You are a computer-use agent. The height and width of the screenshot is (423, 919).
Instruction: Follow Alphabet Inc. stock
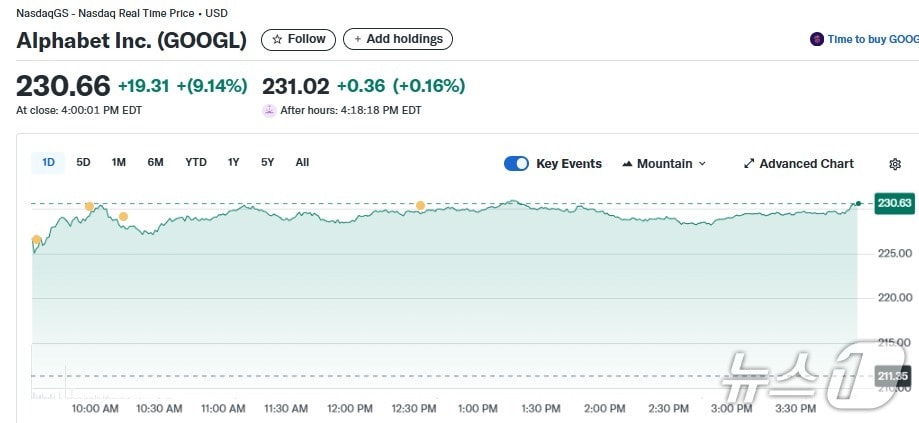coord(298,39)
